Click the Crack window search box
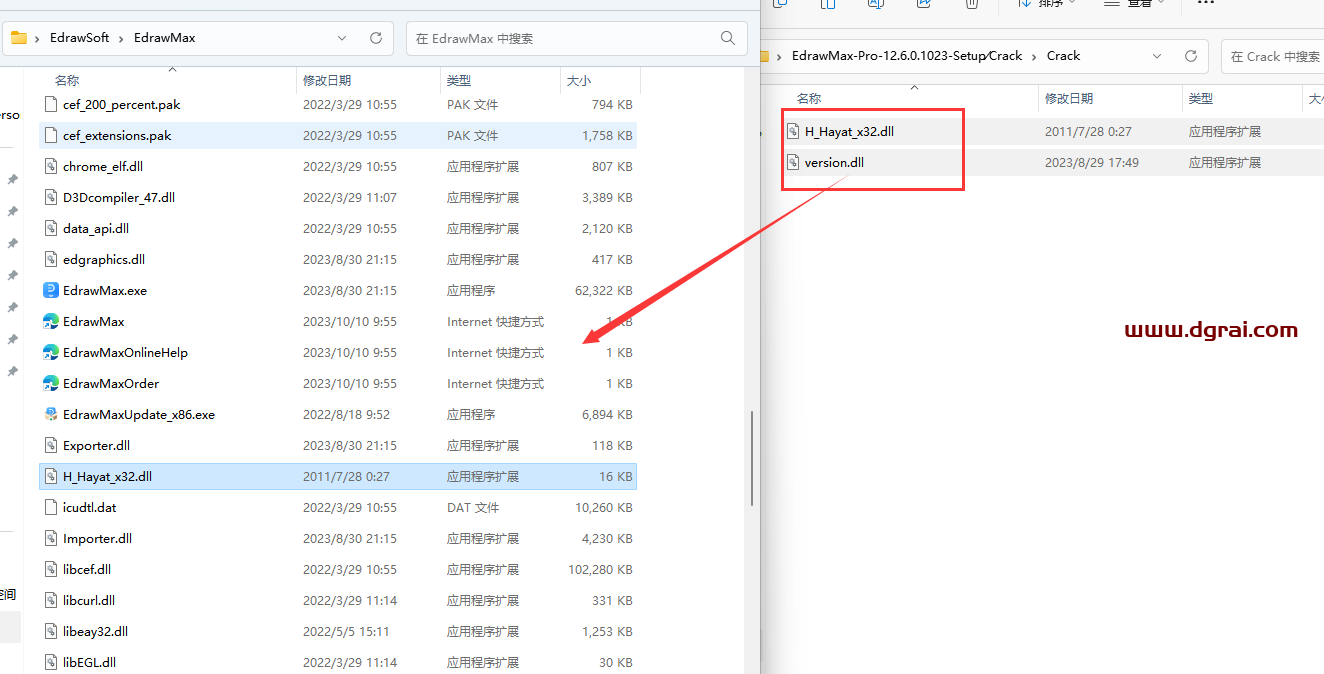 click(x=1272, y=56)
